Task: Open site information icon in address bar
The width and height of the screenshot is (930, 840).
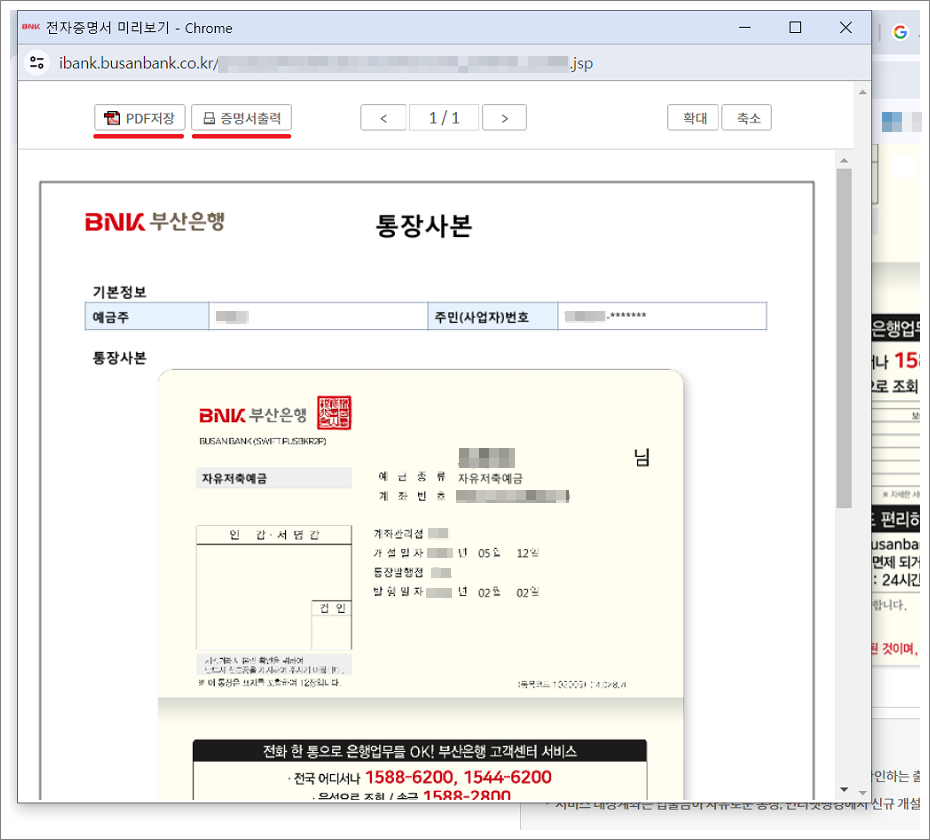Action: pos(37,63)
